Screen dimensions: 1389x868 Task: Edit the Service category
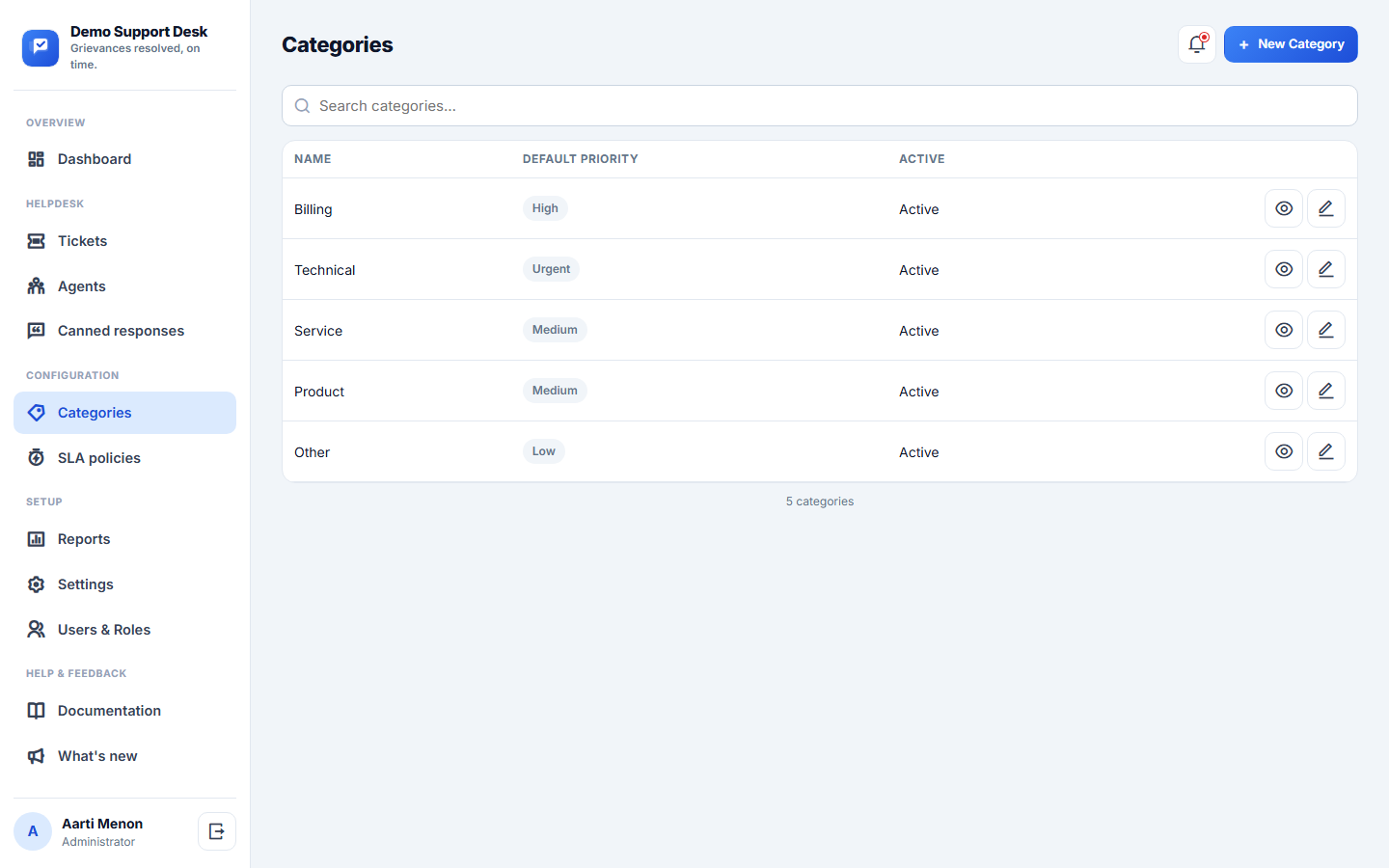coord(1326,330)
